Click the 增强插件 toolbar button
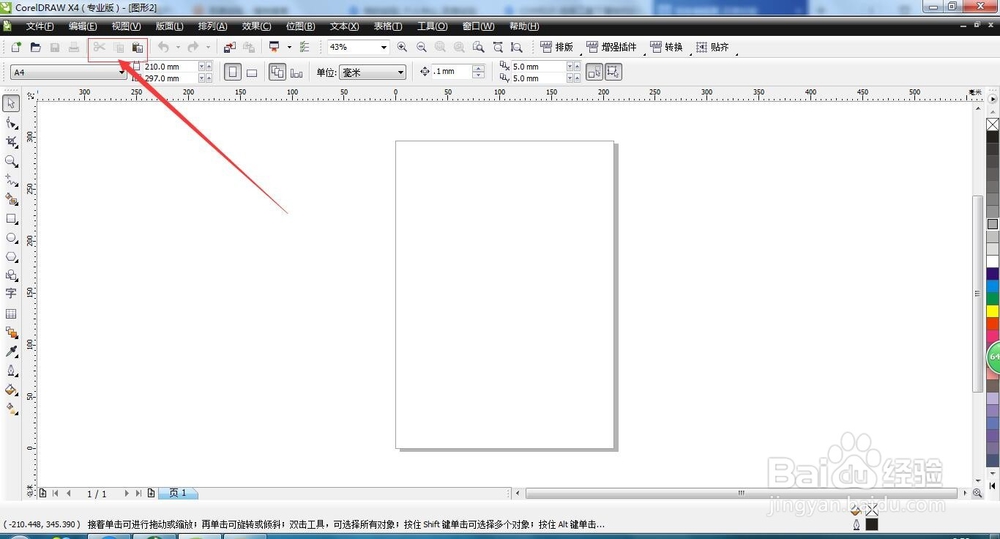Image resolution: width=1000 pixels, height=539 pixels. click(612, 47)
